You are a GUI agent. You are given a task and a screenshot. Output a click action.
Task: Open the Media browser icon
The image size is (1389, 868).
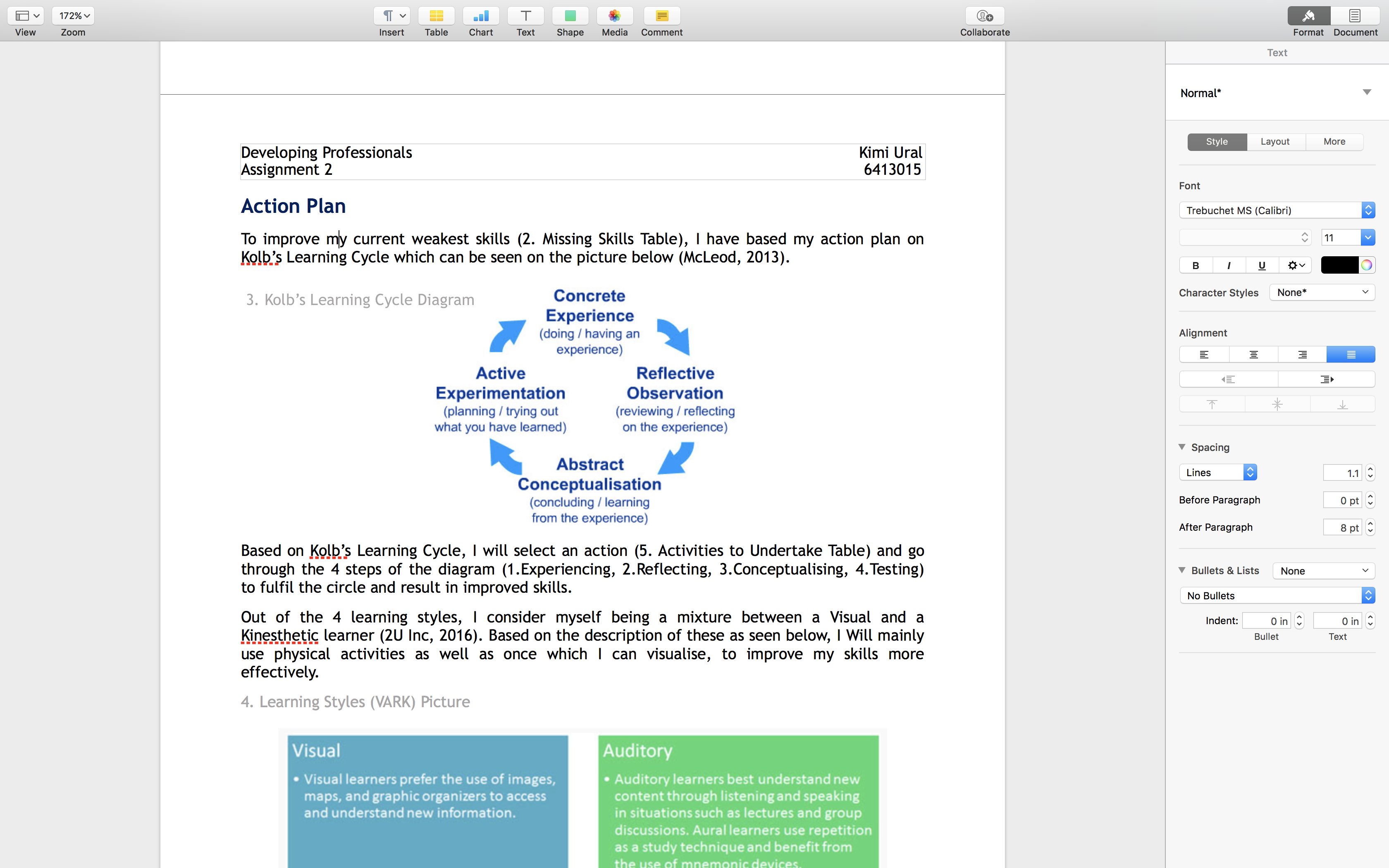click(614, 16)
